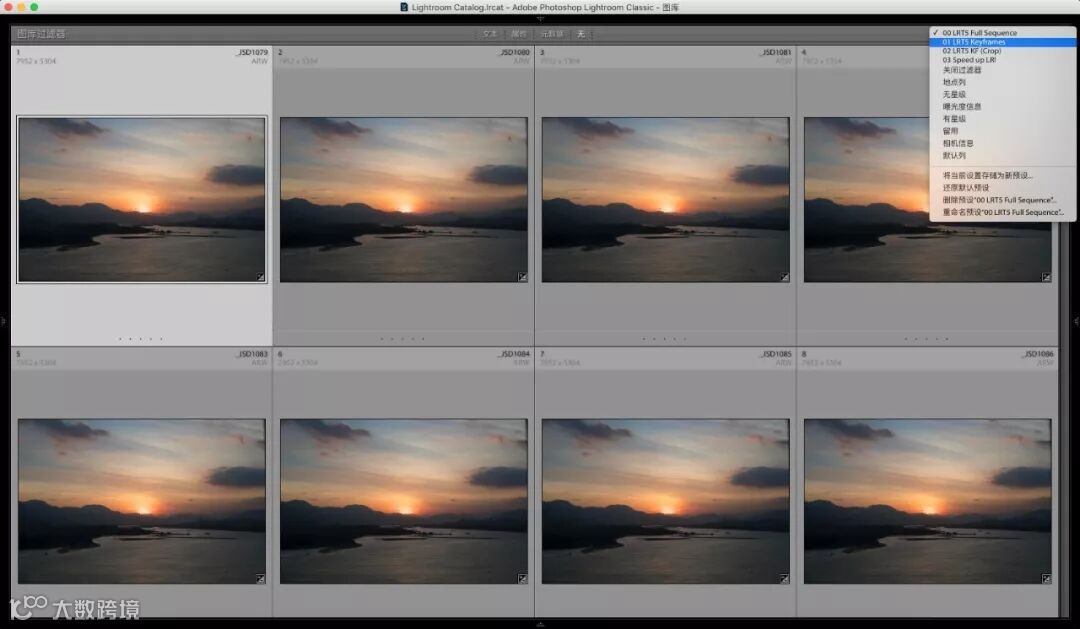Show the top module panel arrow
Screen dimensions: 1080x629
pos(540,19)
